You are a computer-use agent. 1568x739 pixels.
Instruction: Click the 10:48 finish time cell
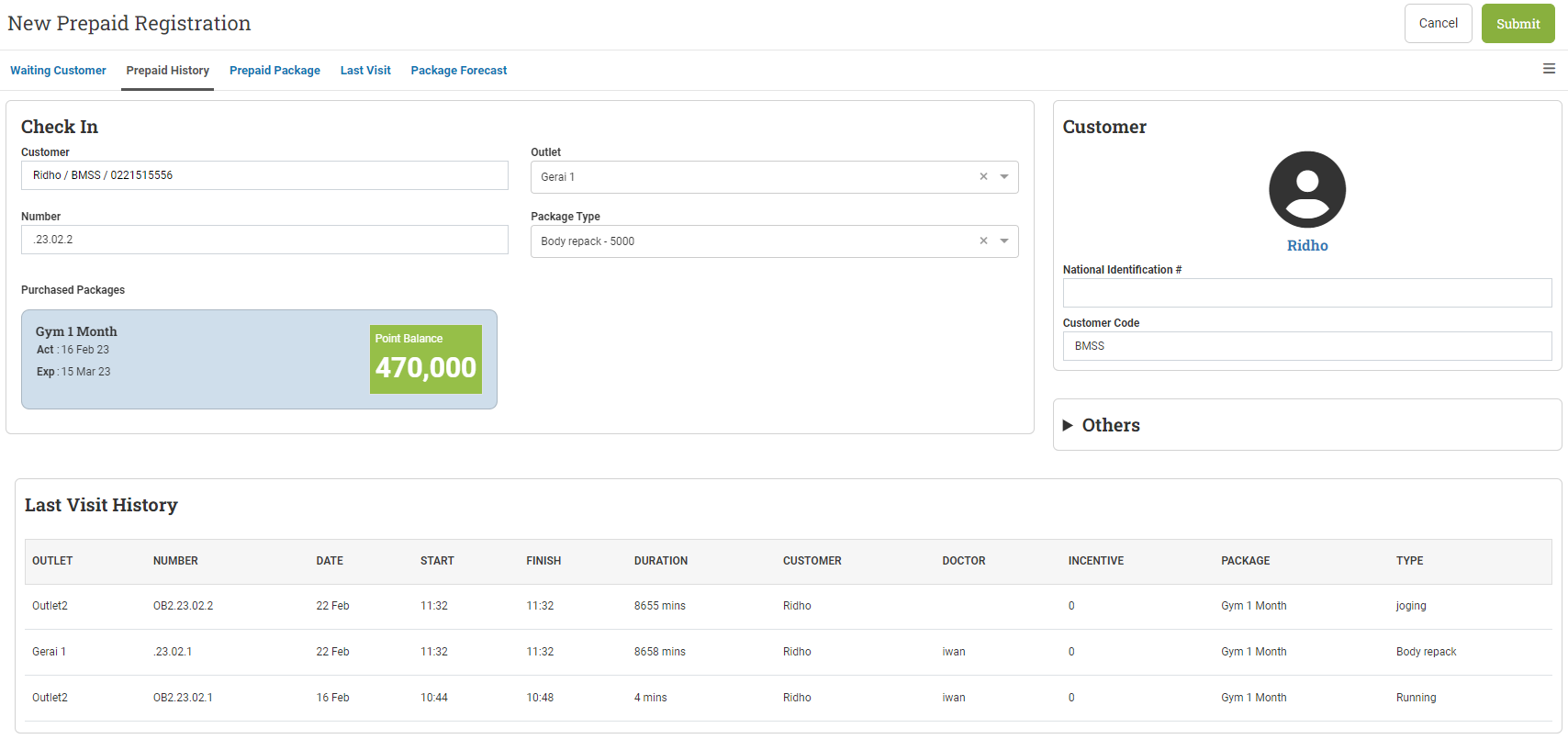click(x=540, y=698)
